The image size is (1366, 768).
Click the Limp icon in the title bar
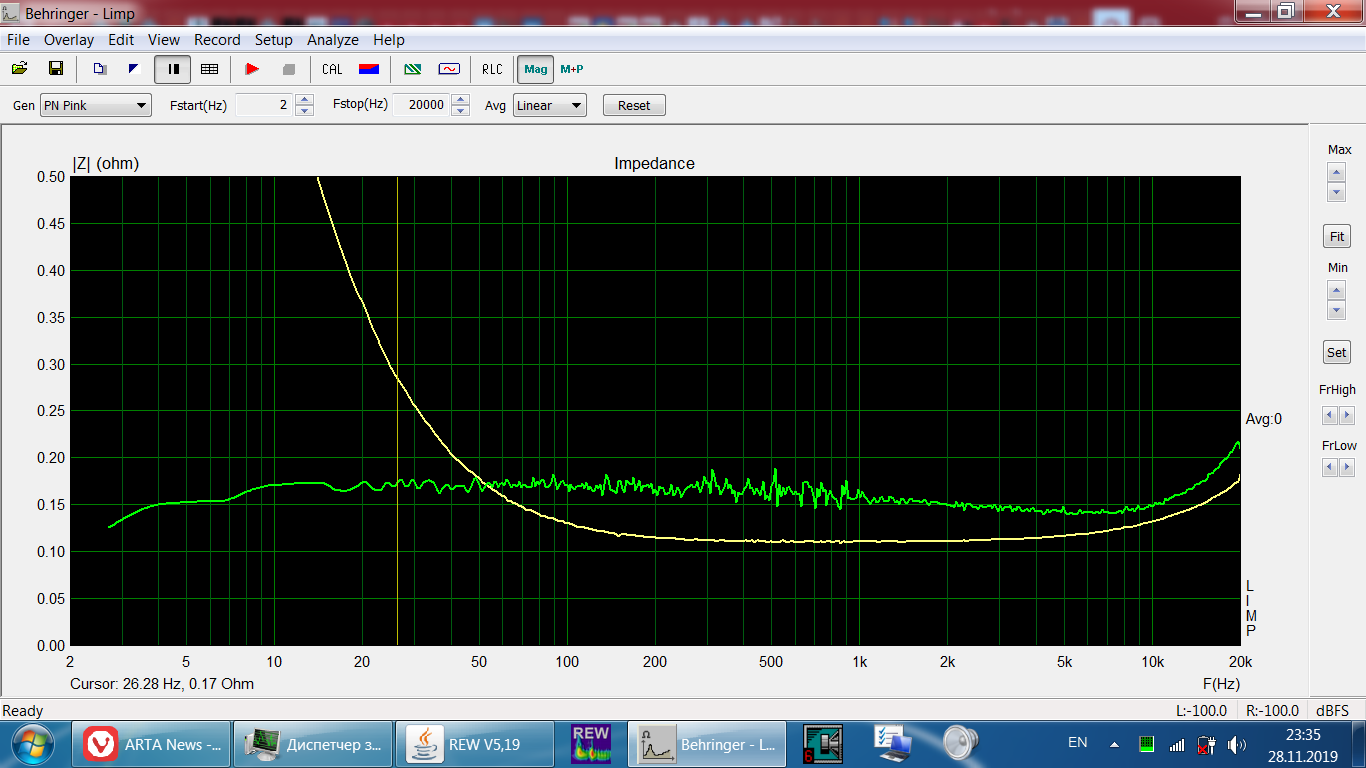[11, 16]
